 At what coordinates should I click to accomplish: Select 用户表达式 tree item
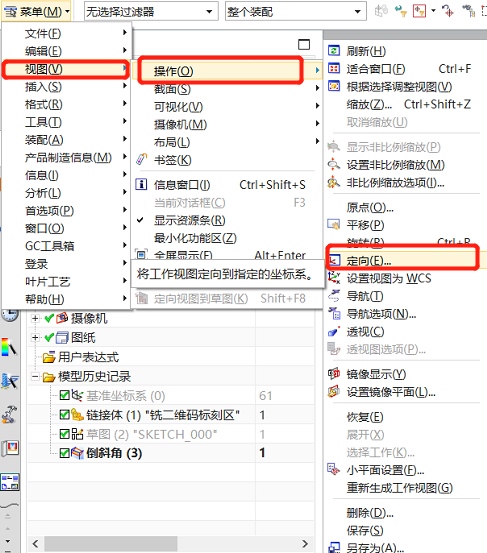[x=88, y=357]
